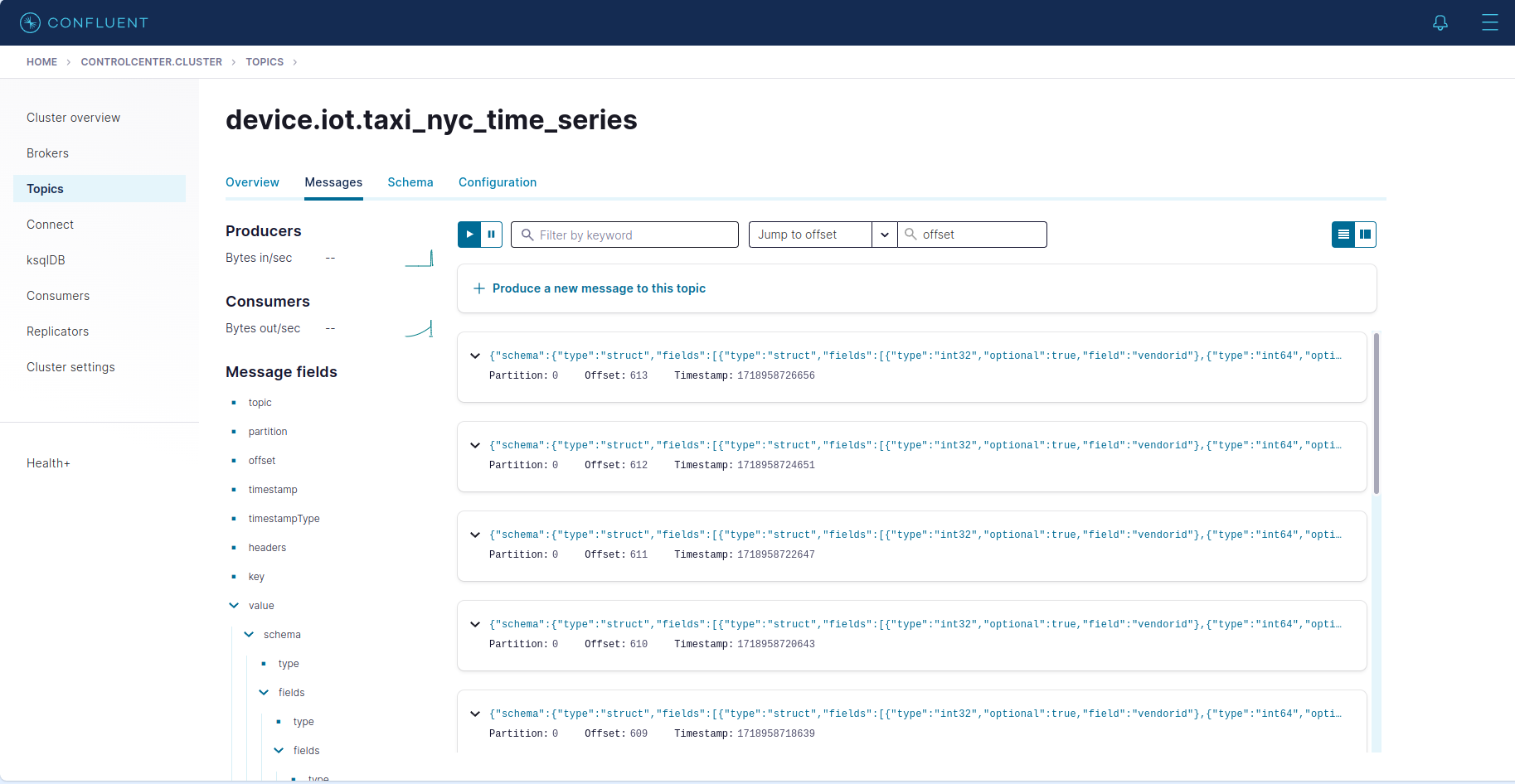Expand message with offset 609
Image resolution: width=1515 pixels, height=784 pixels.
pyautogui.click(x=475, y=714)
